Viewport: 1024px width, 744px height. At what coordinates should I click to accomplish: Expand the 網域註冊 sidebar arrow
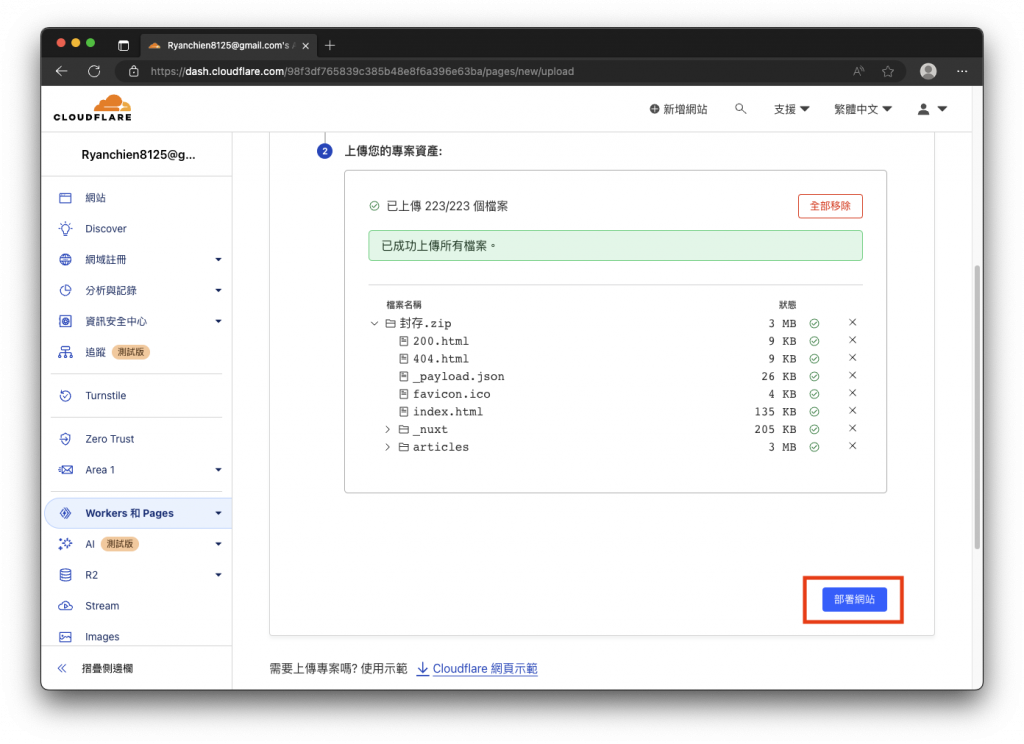[x=218, y=260]
